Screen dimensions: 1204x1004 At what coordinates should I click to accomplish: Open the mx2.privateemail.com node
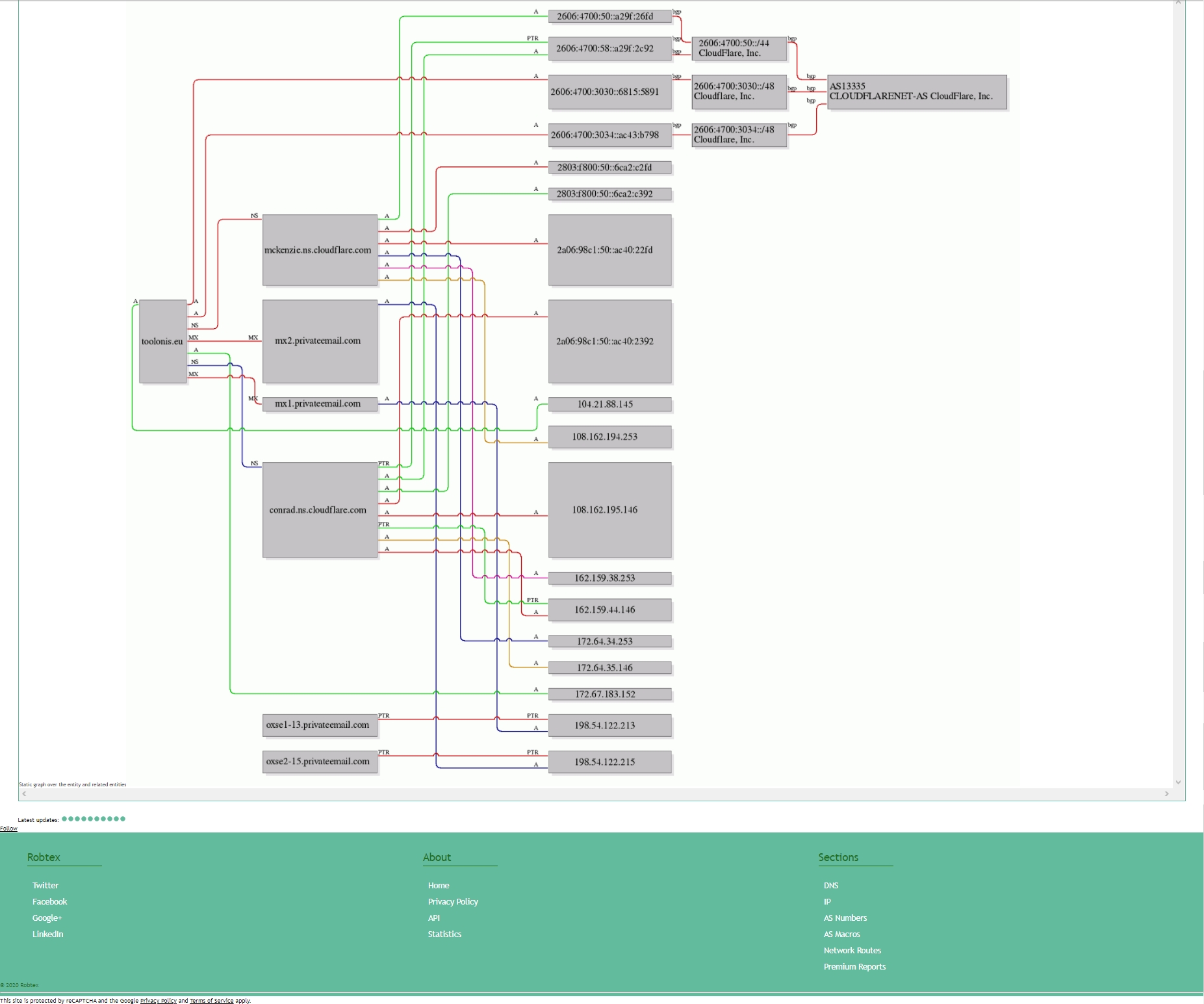point(320,341)
